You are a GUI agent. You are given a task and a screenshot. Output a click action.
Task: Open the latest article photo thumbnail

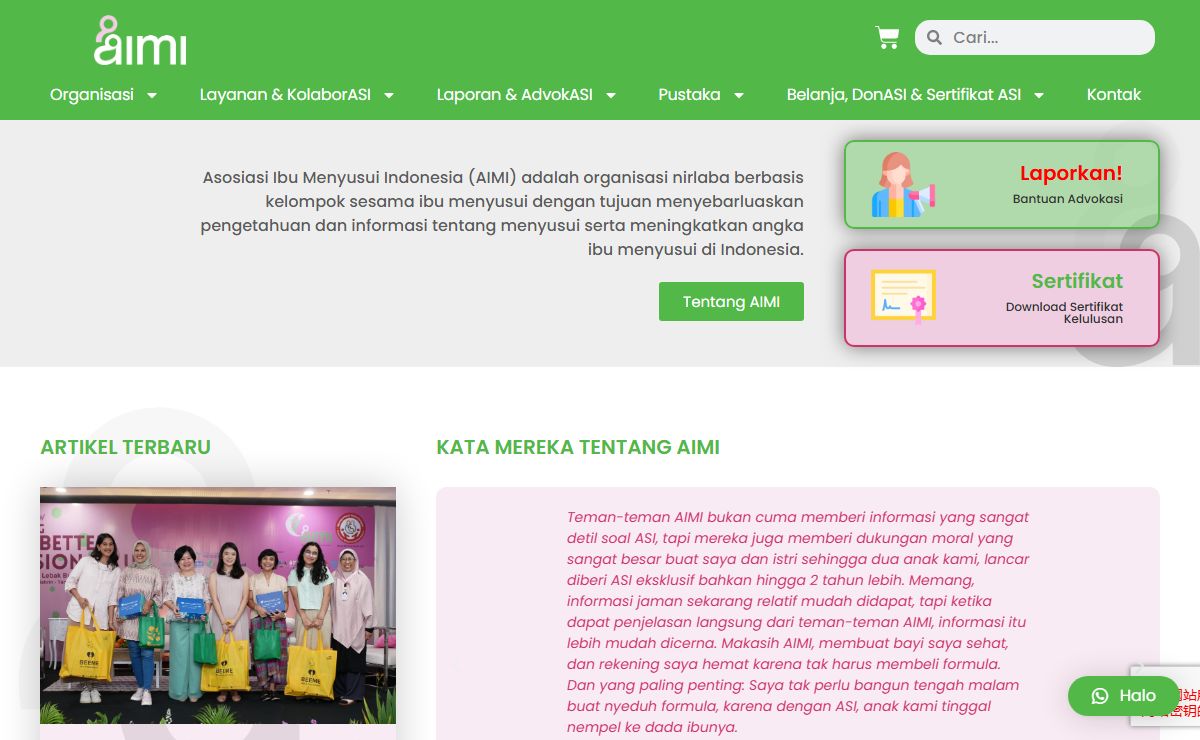(x=218, y=605)
